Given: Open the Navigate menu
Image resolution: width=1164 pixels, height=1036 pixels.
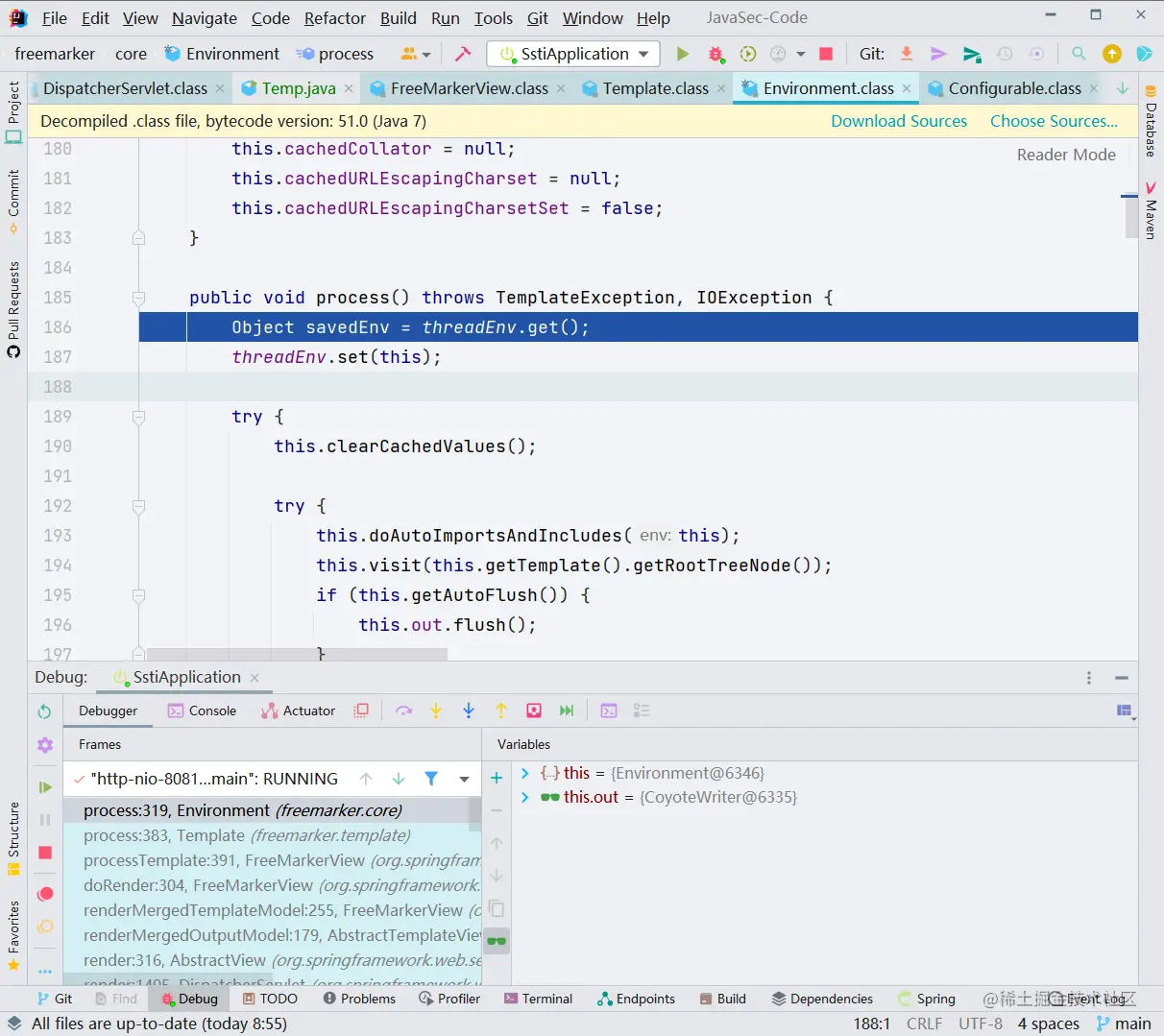Looking at the screenshot, I should pyautogui.click(x=205, y=18).
